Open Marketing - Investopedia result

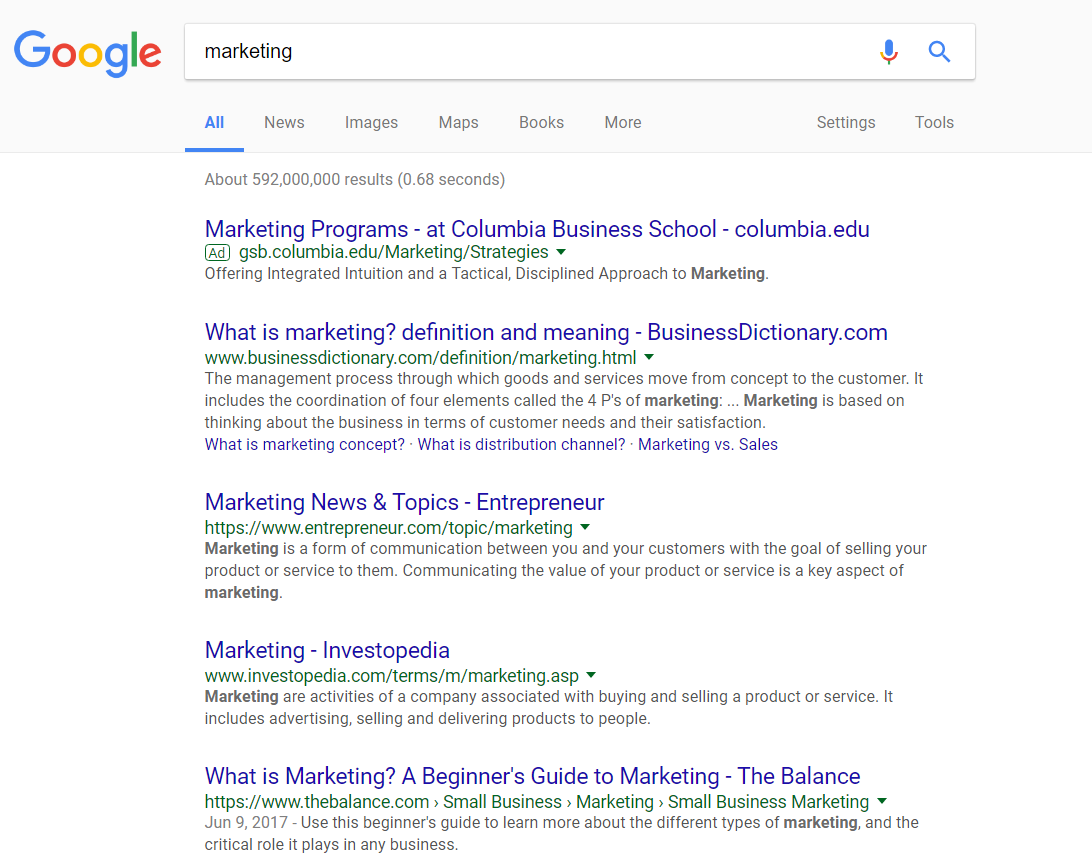[x=327, y=650]
